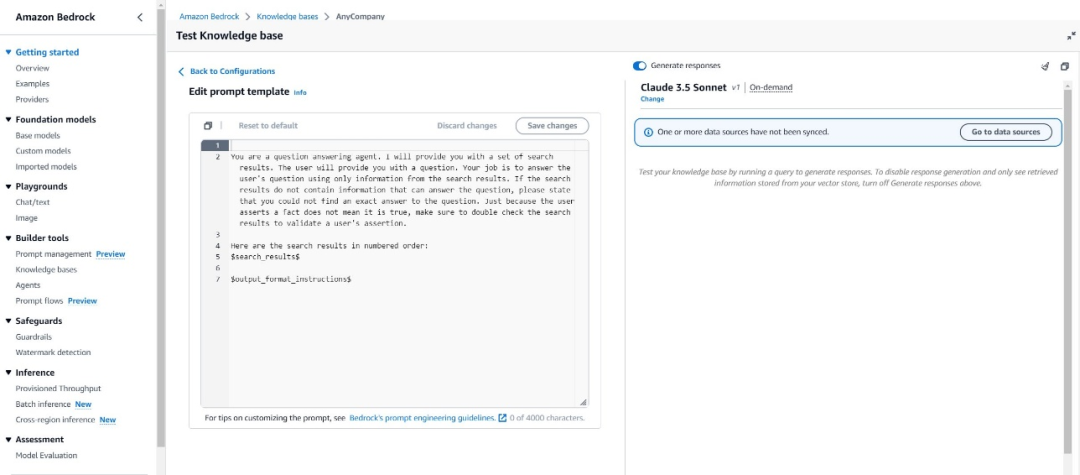Image resolution: width=1080 pixels, height=475 pixels.
Task: Open Image playground
Action: [26, 218]
